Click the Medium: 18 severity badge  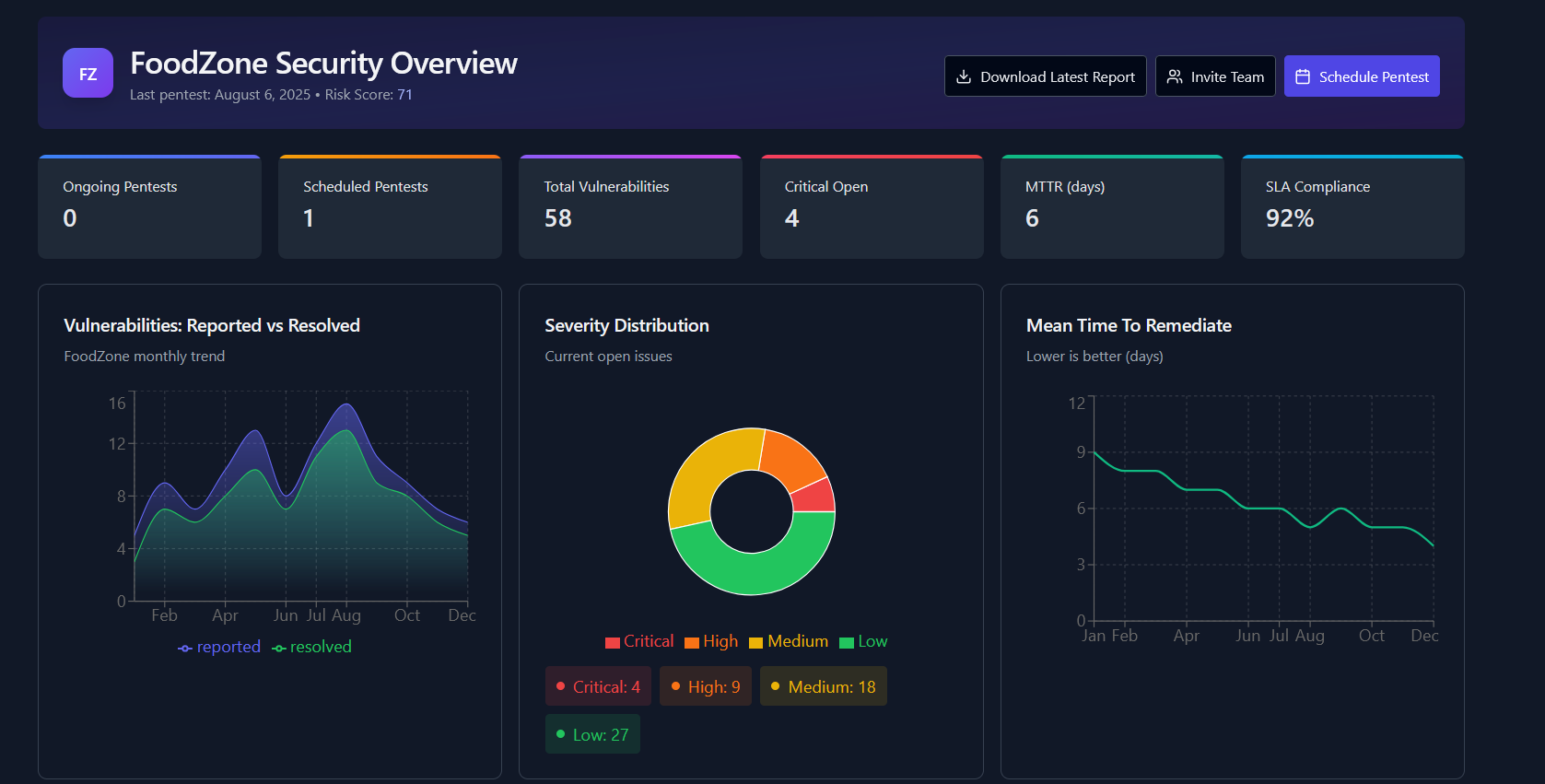click(x=823, y=686)
